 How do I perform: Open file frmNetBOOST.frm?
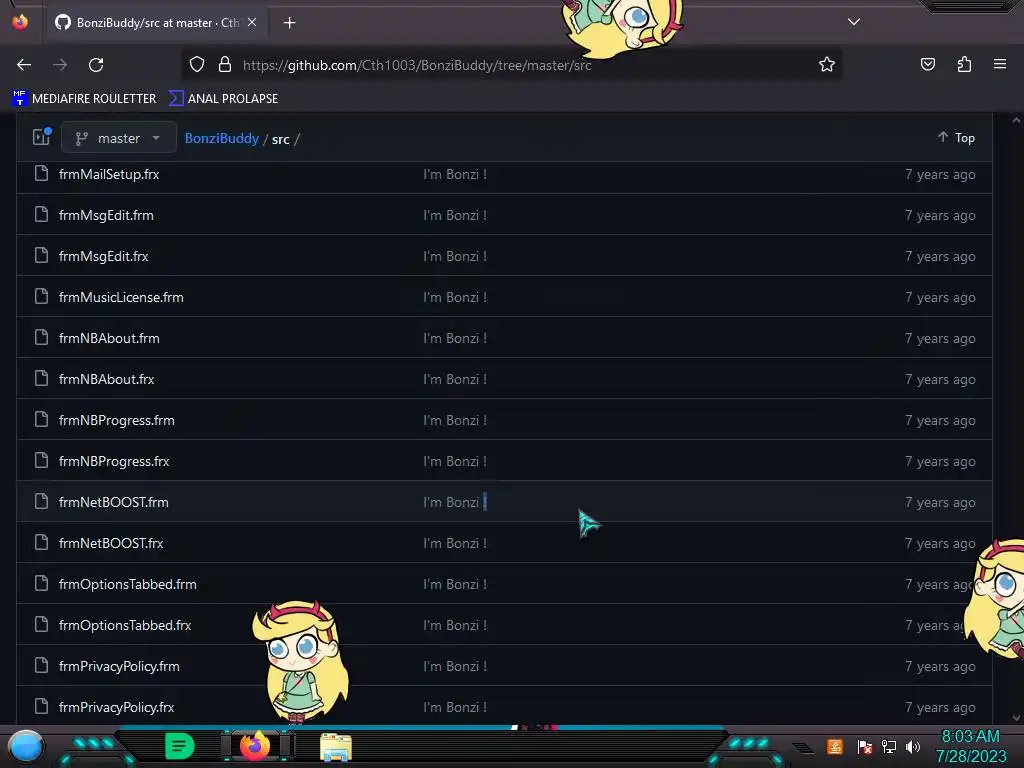(x=114, y=502)
